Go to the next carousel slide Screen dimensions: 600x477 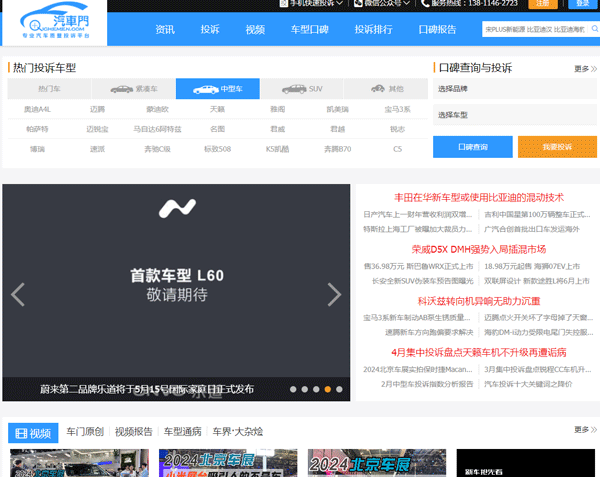[334, 295]
